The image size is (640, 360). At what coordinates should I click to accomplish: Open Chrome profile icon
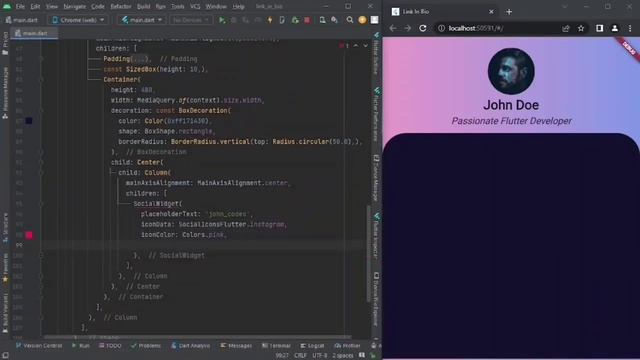[615, 28]
